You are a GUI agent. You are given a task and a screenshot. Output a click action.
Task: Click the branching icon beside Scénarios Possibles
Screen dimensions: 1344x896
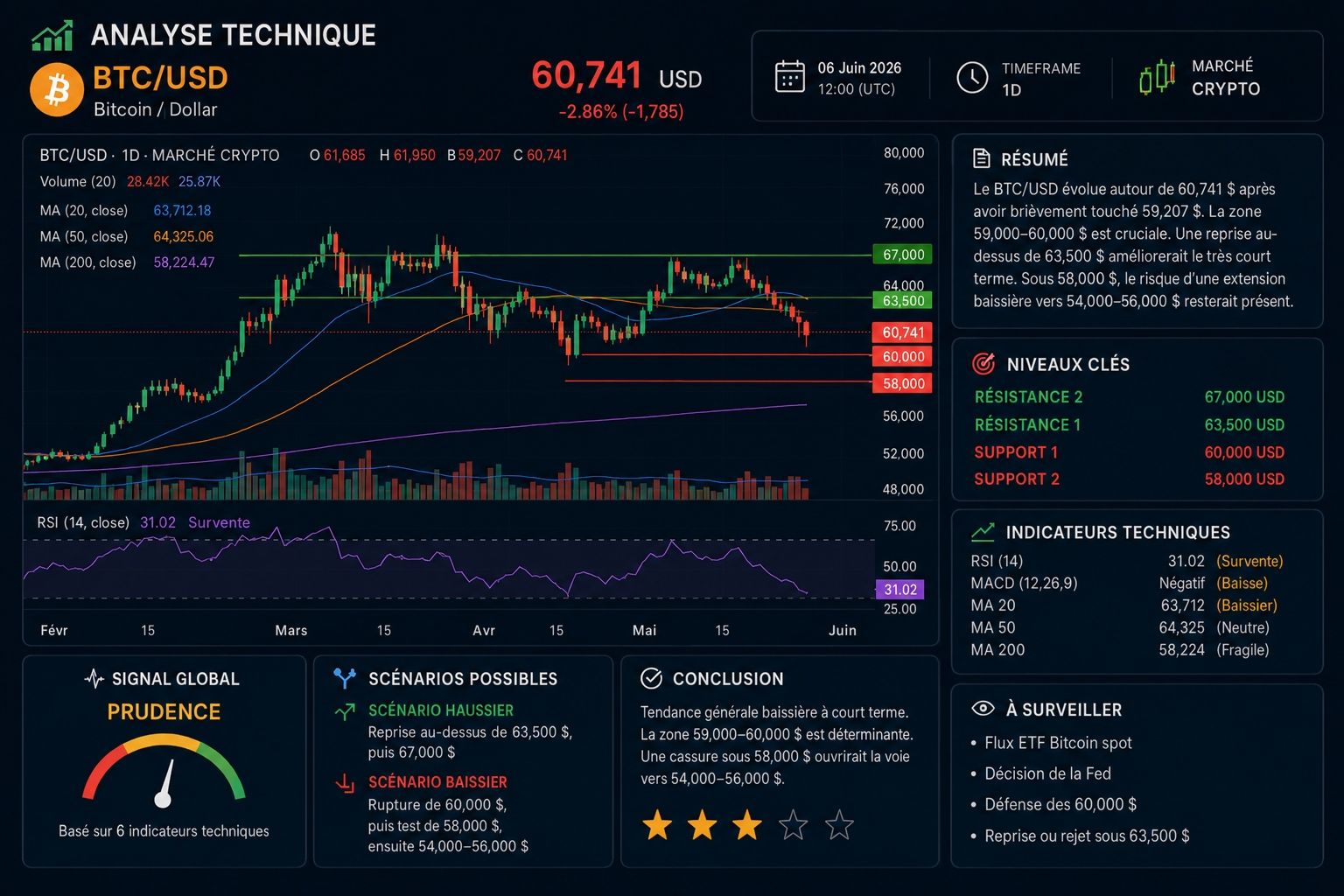(345, 678)
